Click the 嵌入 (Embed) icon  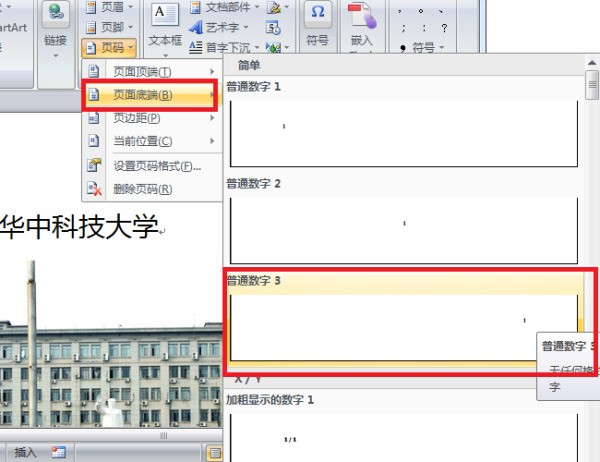tap(361, 25)
